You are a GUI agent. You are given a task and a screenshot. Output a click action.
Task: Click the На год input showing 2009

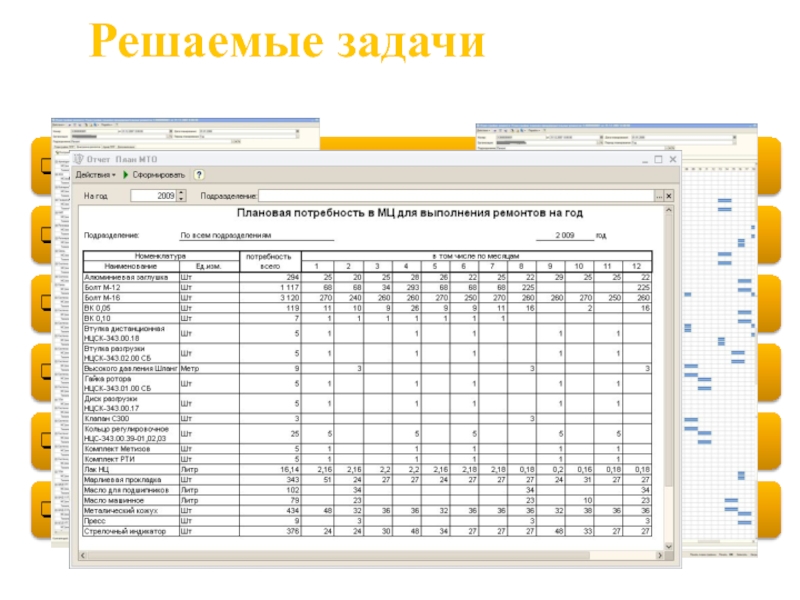click(x=153, y=196)
